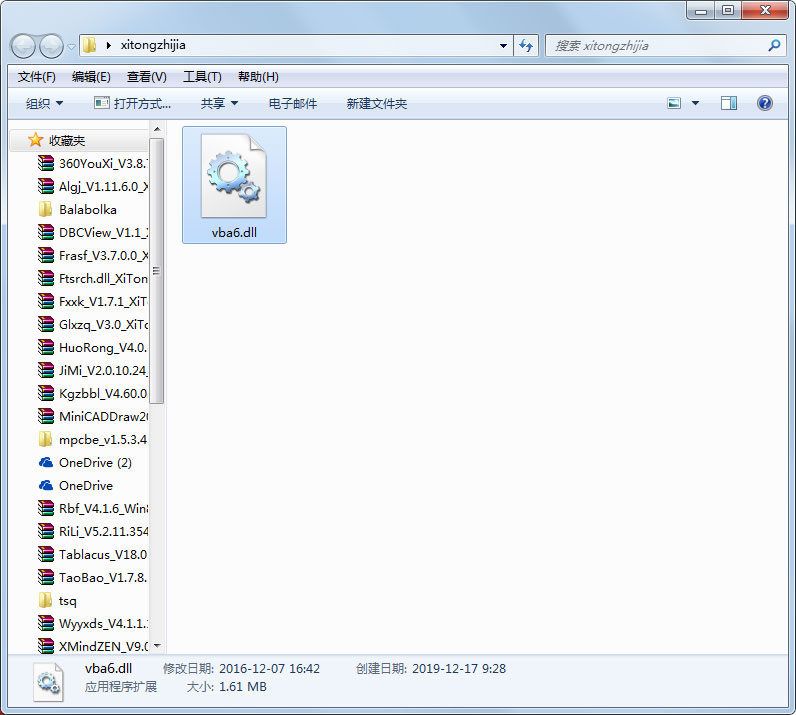Click the Forward navigation arrow button

(x=51, y=46)
